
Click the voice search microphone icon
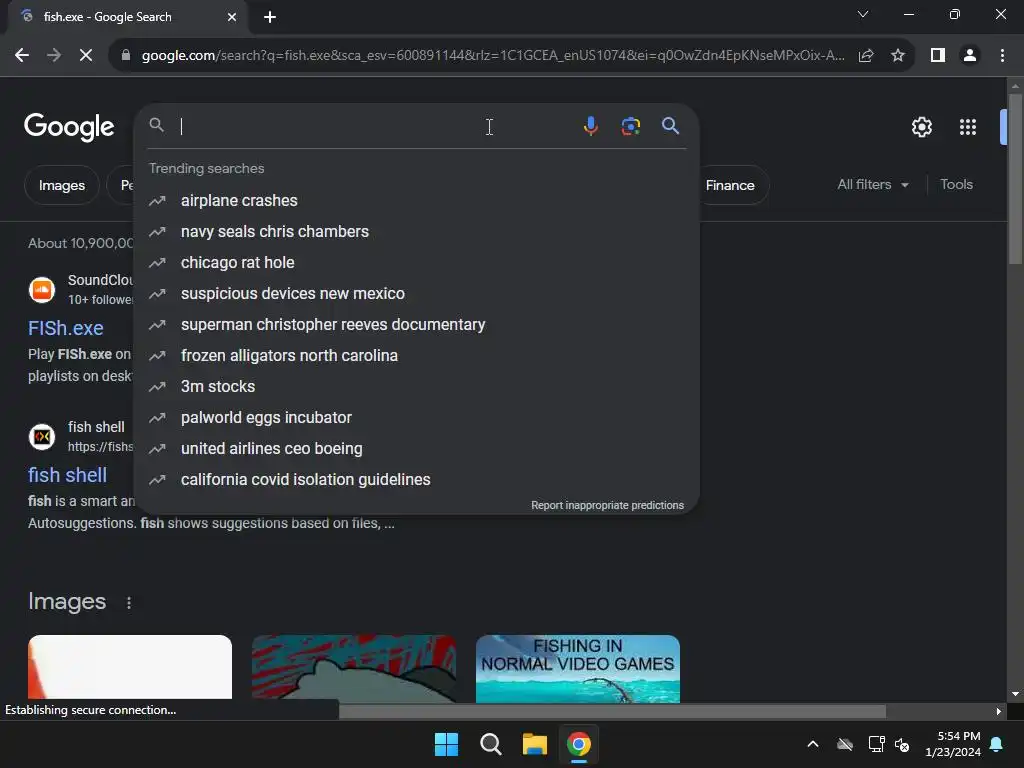pyautogui.click(x=590, y=125)
